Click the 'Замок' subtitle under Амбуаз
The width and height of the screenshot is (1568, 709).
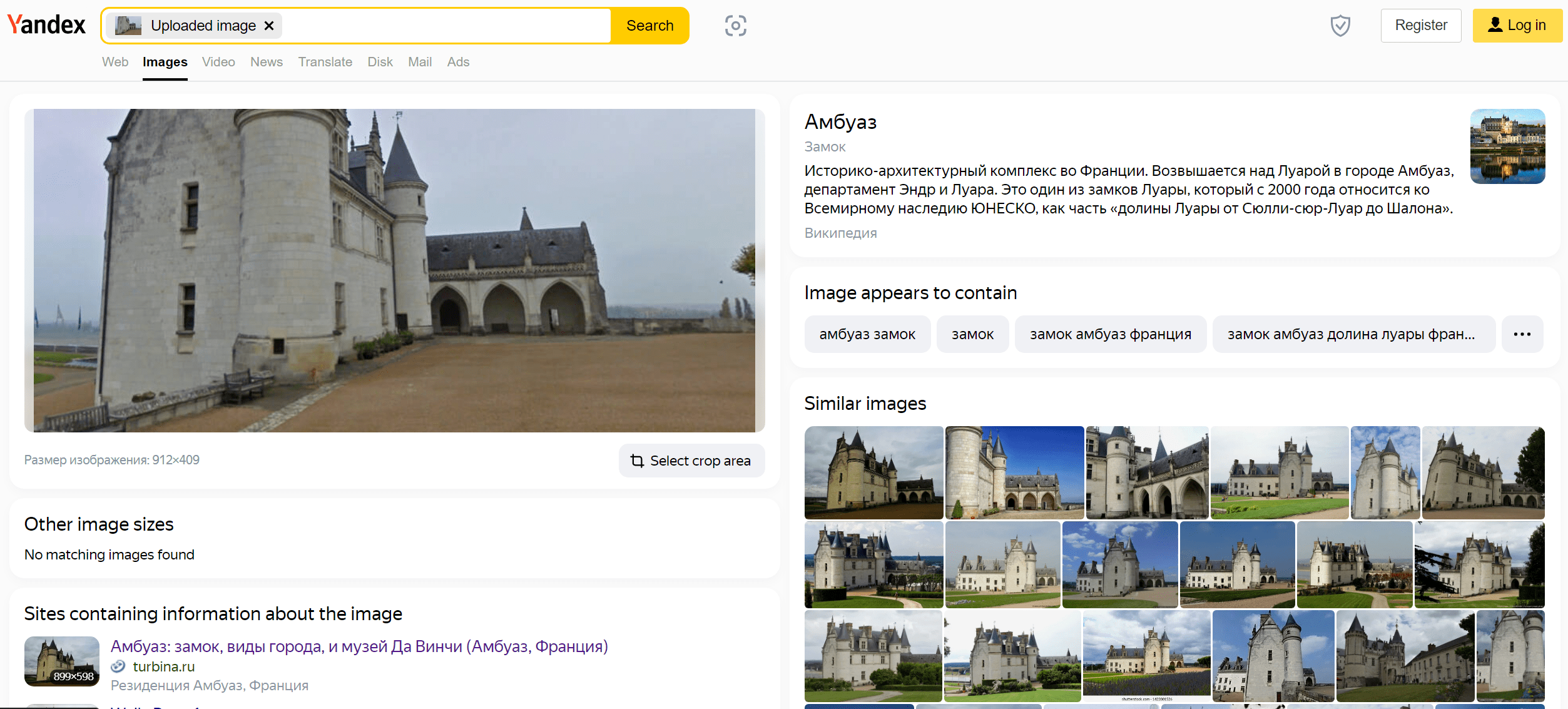[825, 146]
